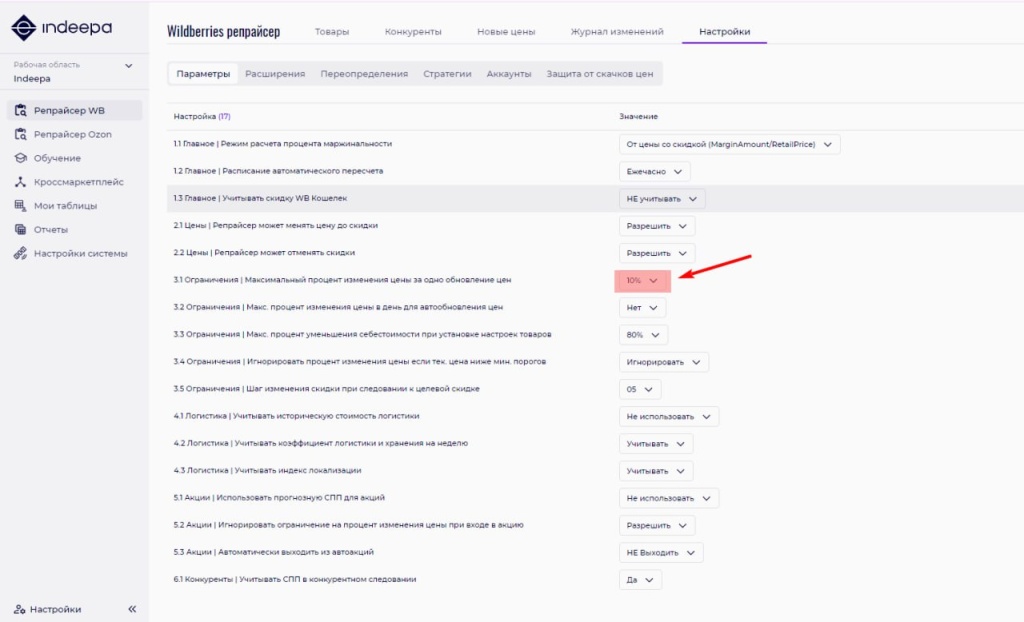Open the highlighted 10% max price change dropdown
Screen dimensions: 1024x622
[x=642, y=281]
